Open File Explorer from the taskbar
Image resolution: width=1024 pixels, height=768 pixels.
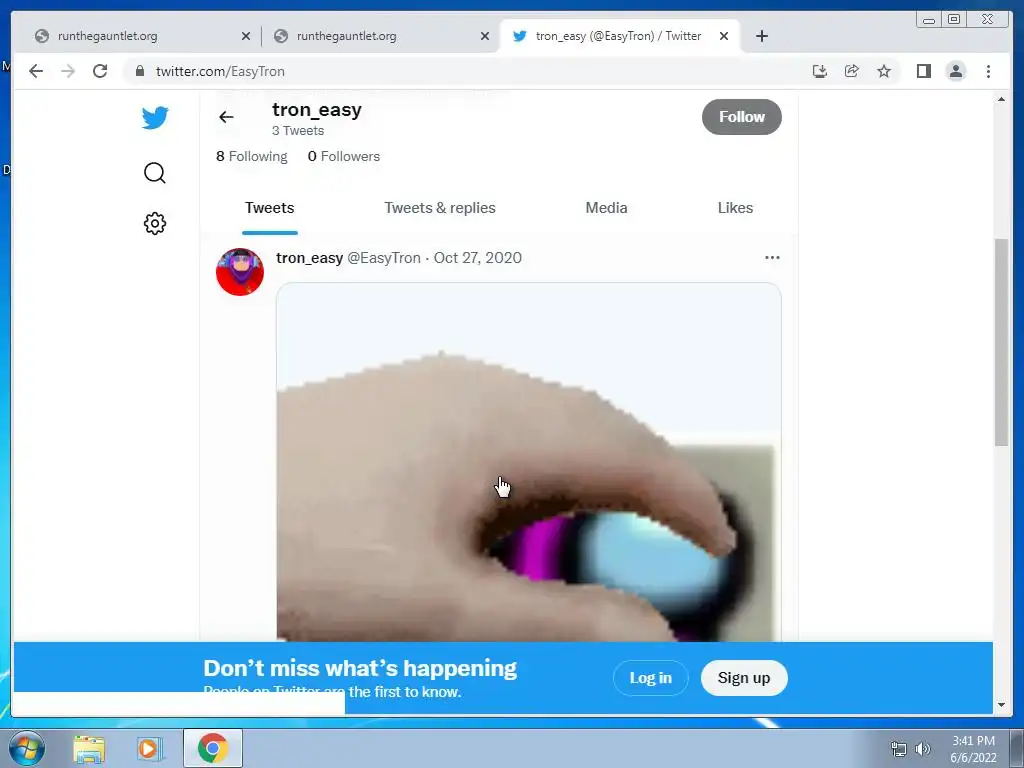click(x=89, y=748)
